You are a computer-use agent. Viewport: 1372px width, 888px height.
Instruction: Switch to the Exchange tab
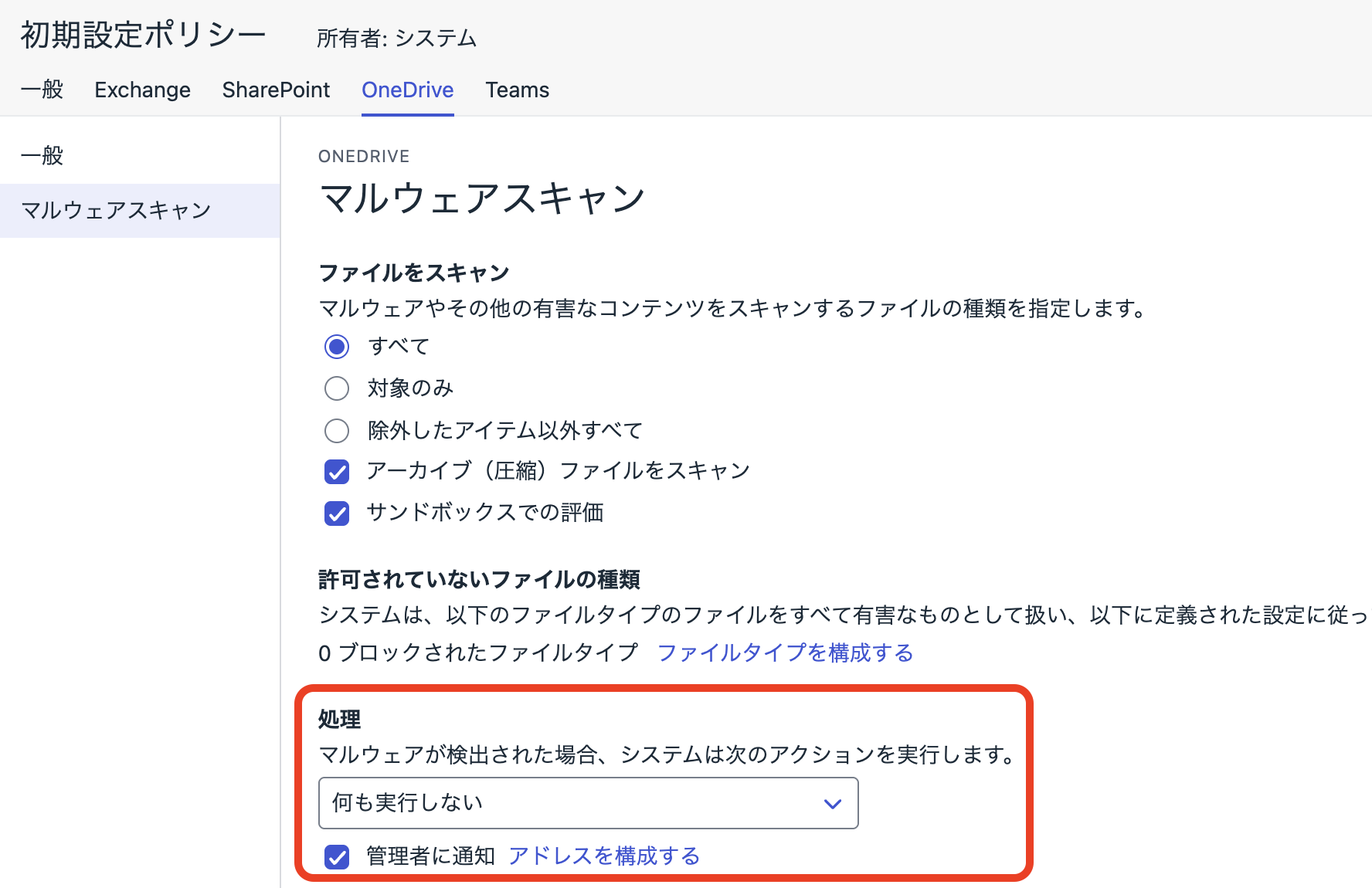(142, 90)
